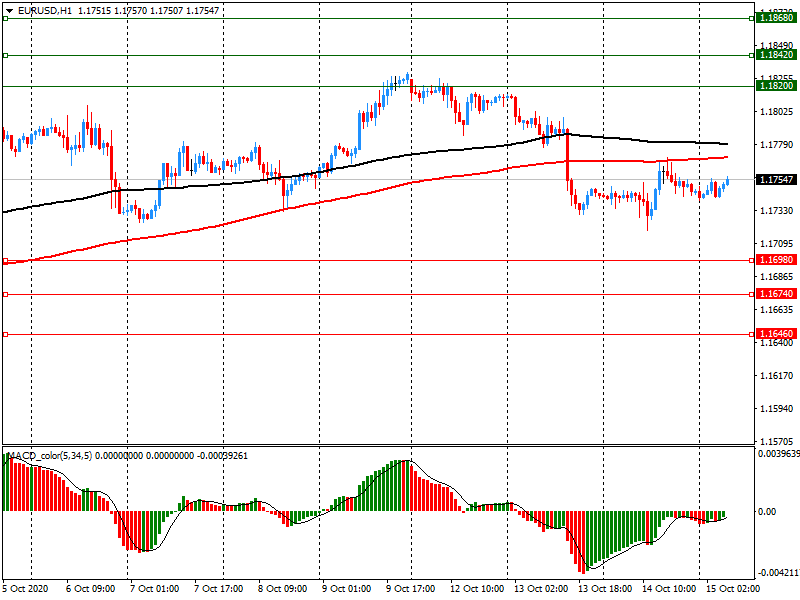
Task: Click the 1.17790 price scale value
Action: pos(777,145)
